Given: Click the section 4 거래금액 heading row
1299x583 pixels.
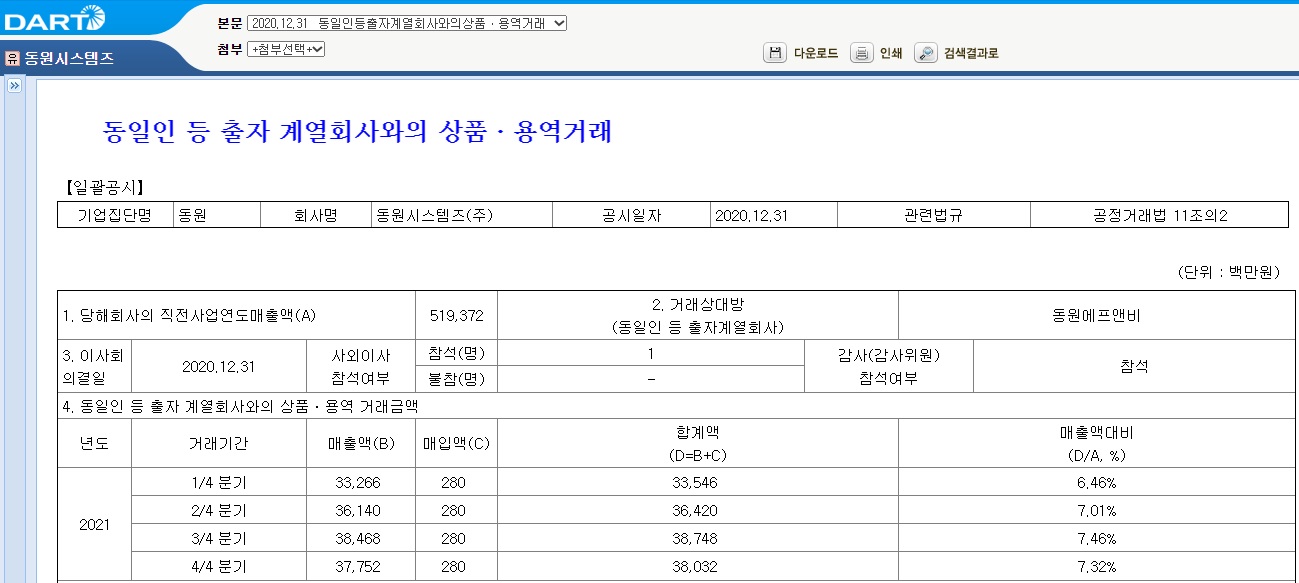Looking at the screenshot, I should (676, 406).
